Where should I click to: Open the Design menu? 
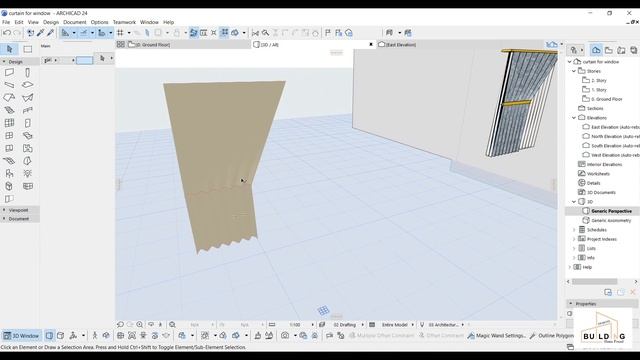click(51, 22)
